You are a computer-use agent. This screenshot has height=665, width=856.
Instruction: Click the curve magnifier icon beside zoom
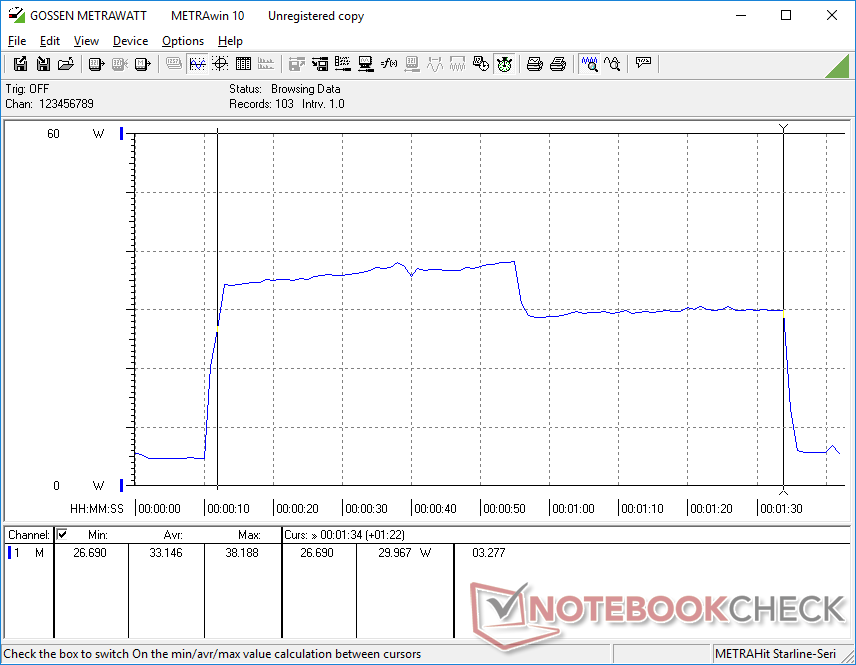[611, 64]
